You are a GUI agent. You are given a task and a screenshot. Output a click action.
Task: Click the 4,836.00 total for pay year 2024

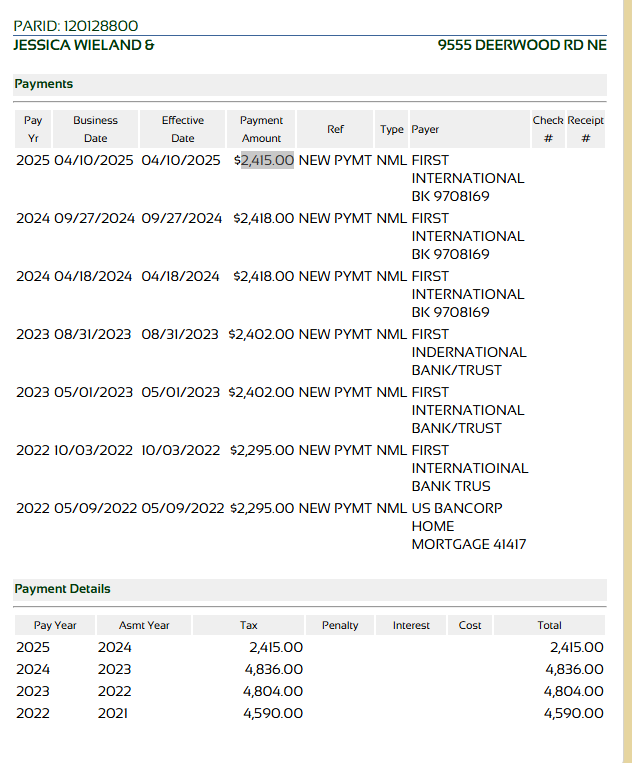[x=574, y=669]
